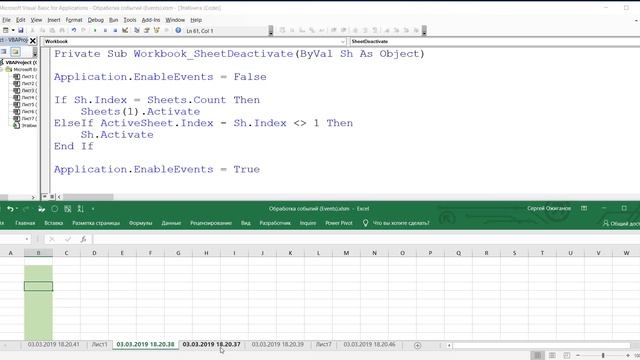Click the Reset (stop) icon in the VBA toolbar

pyautogui.click(x=115, y=30)
